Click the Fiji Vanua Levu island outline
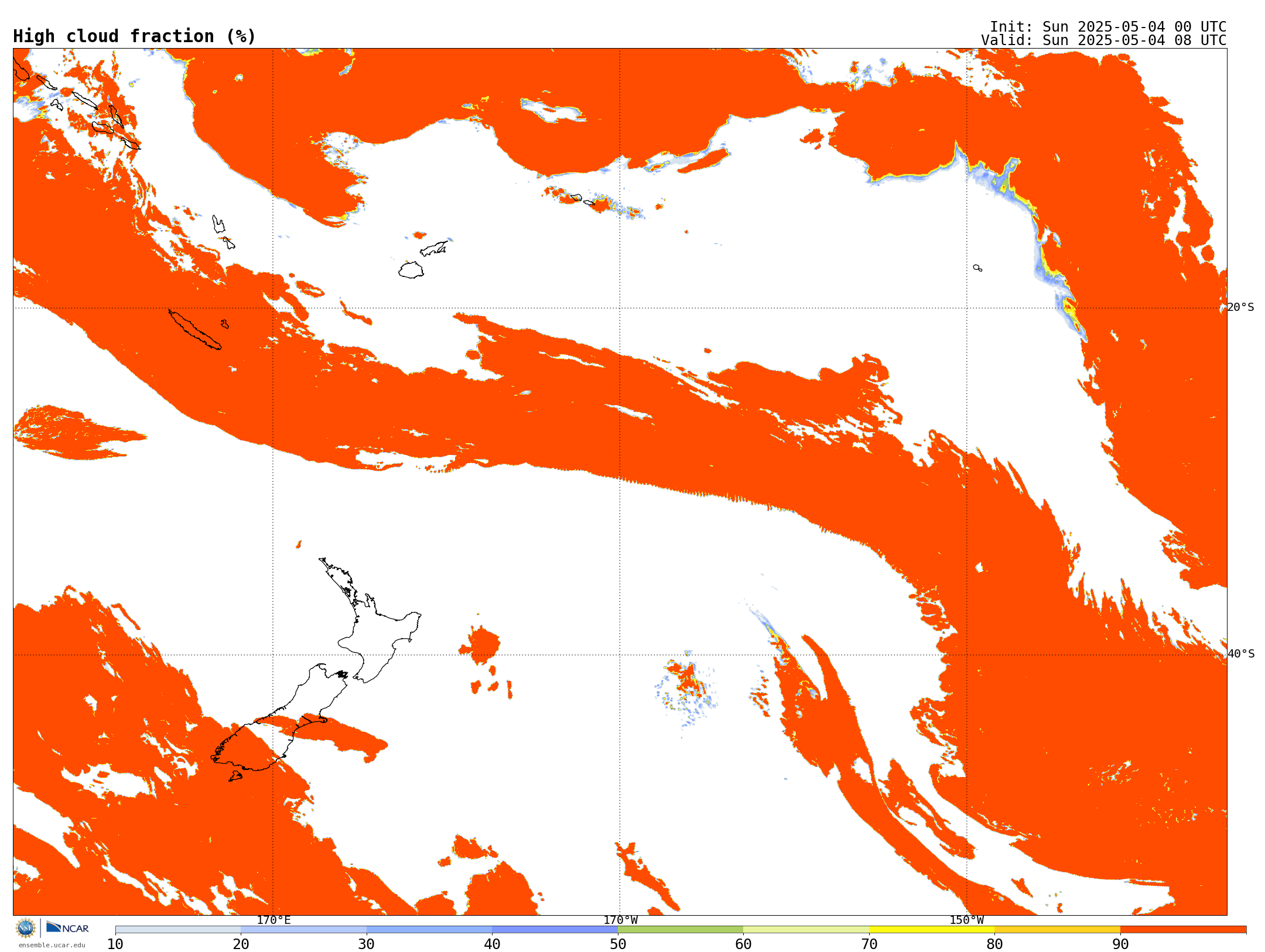The height and width of the screenshot is (952, 1265). click(x=434, y=249)
